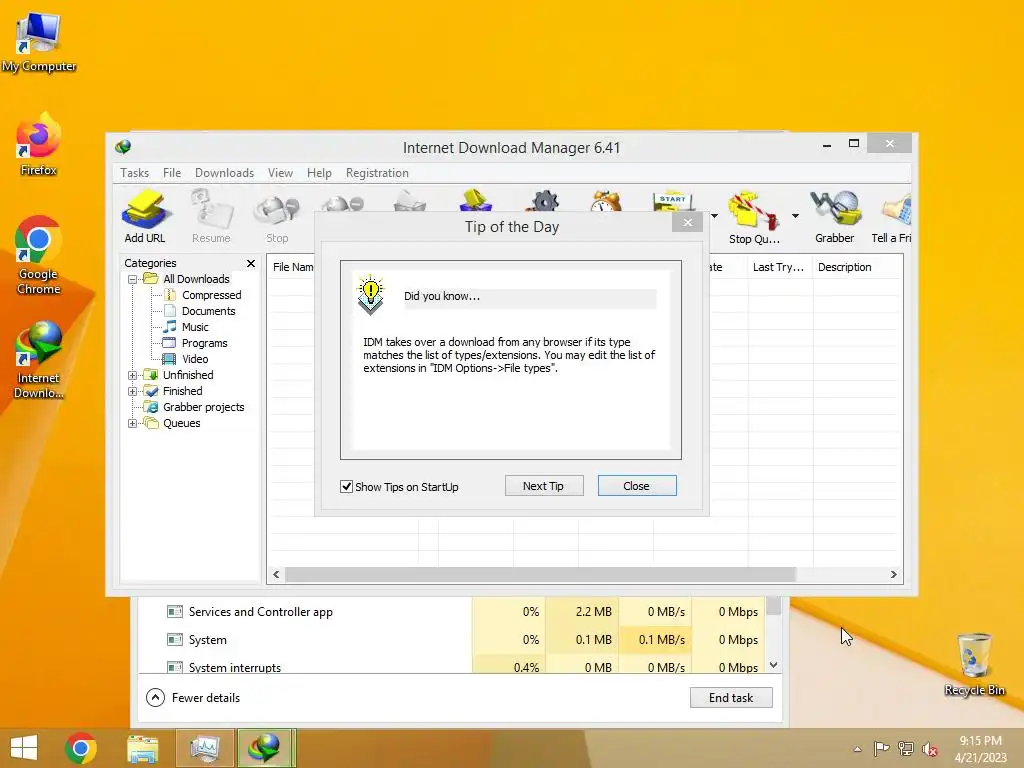Select Services and Controller app row

451,612
